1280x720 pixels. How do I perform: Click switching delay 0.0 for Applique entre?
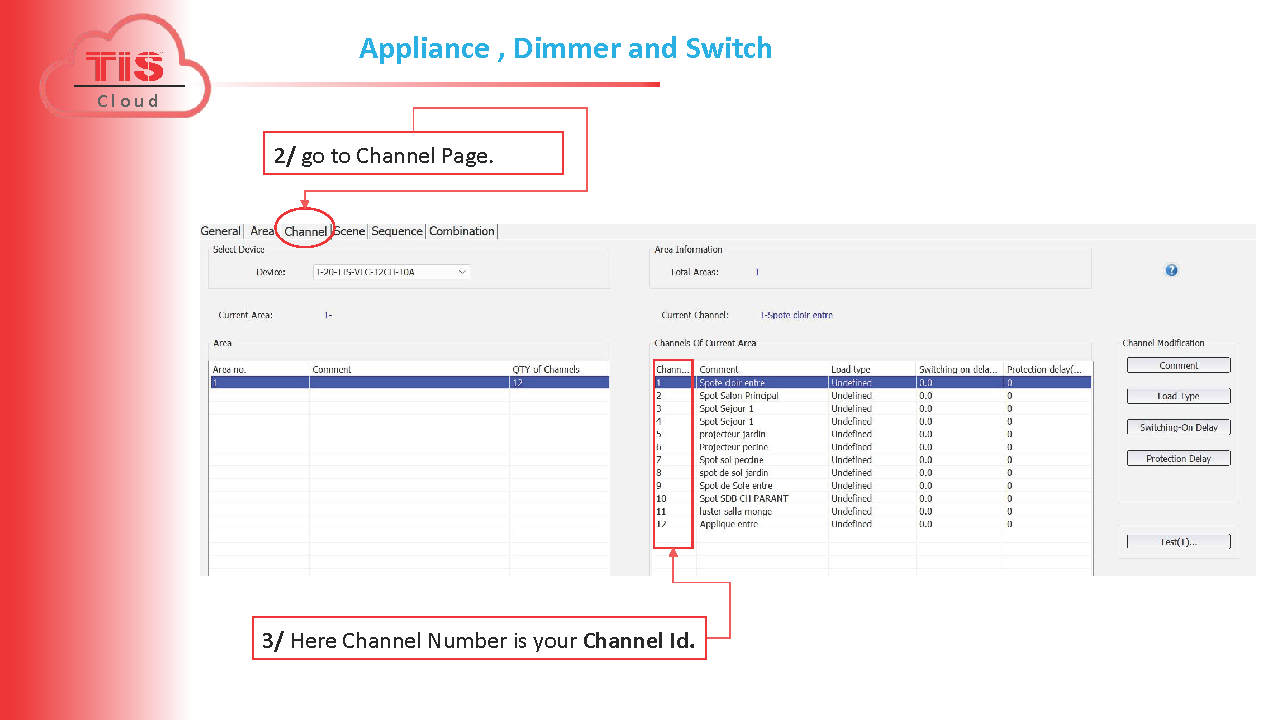click(x=925, y=524)
